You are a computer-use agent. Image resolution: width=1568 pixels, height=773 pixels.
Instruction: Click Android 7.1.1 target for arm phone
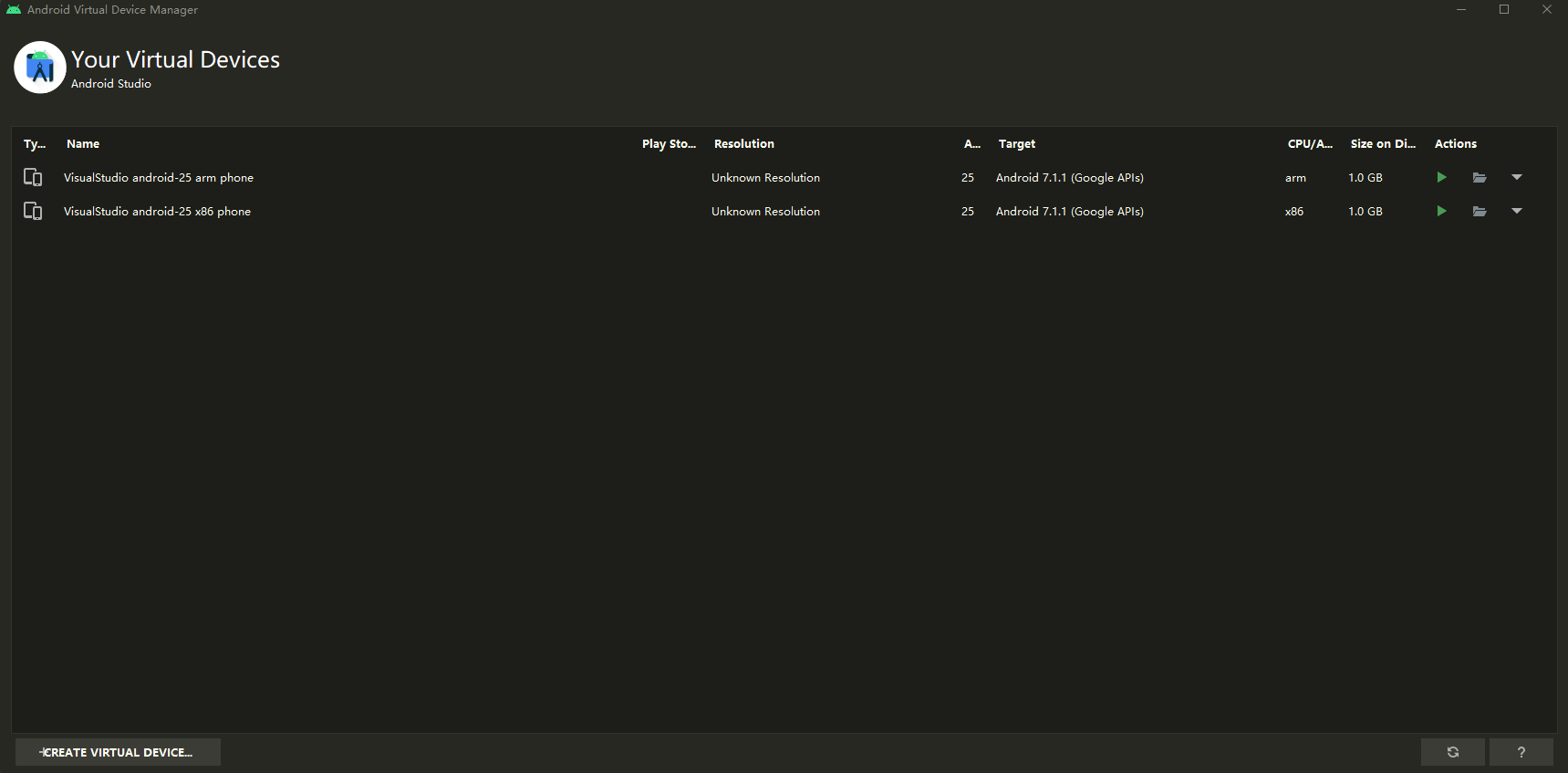pos(1070,177)
